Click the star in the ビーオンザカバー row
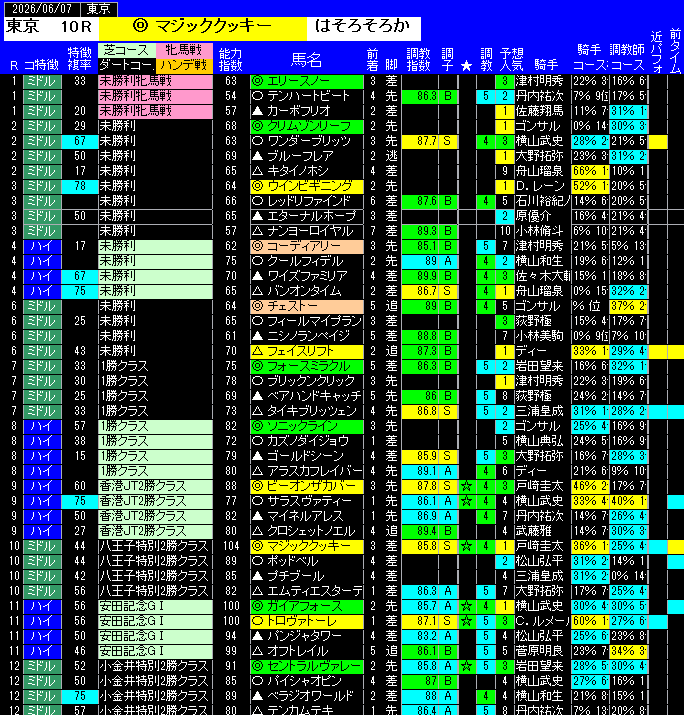The image size is (684, 715). [x=466, y=486]
